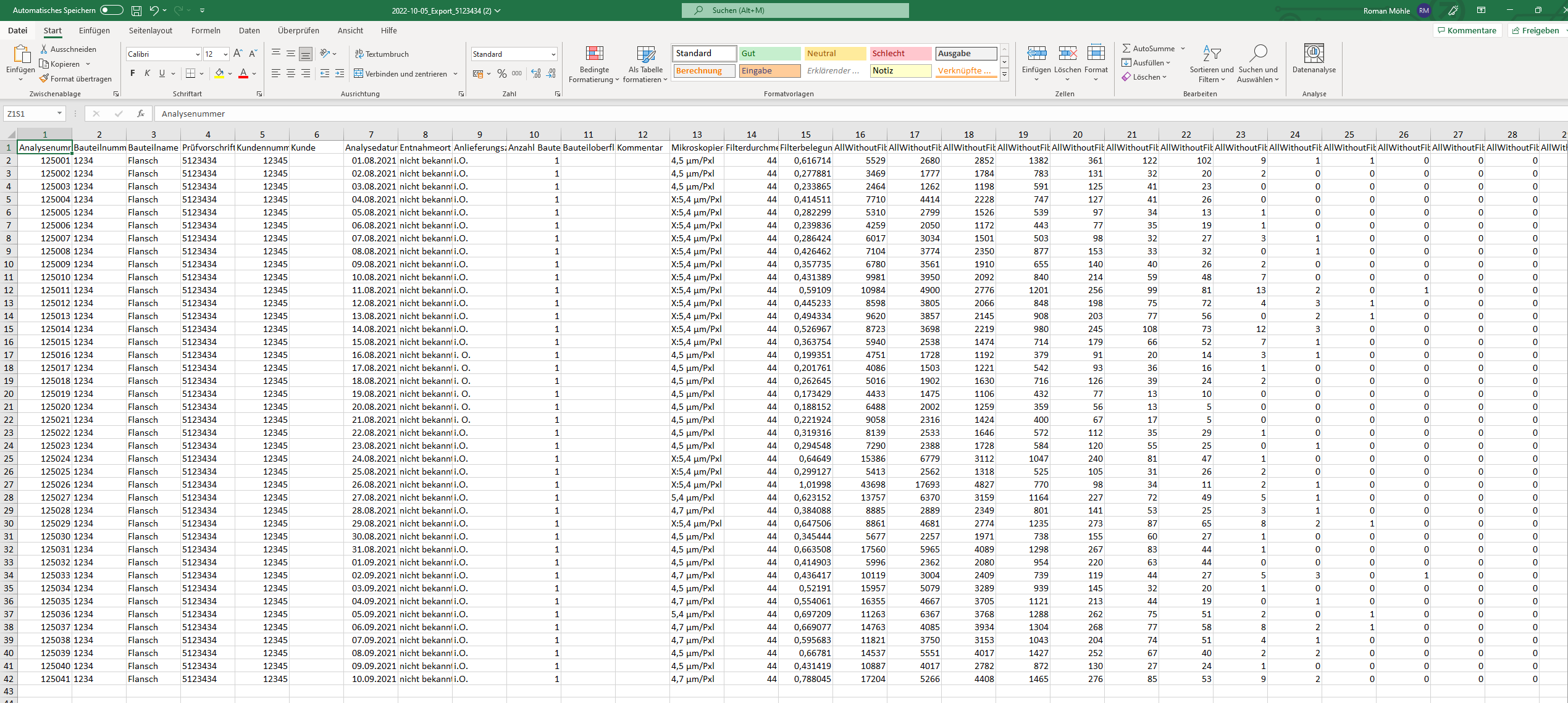Screen dimensions: 1568x703
Task: Open Bedingte Formatierung menu
Action: click(593, 64)
